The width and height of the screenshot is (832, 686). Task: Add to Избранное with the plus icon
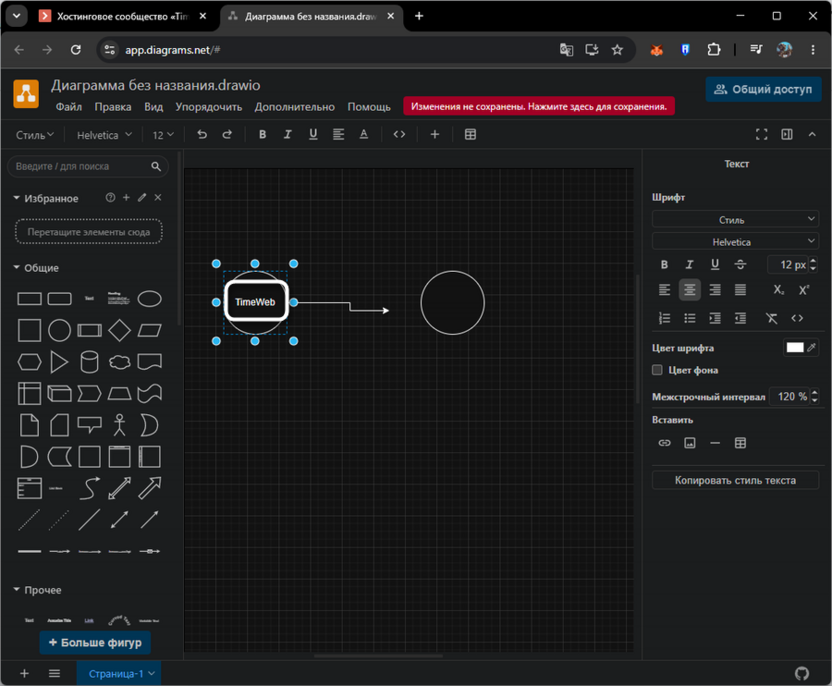coord(126,197)
